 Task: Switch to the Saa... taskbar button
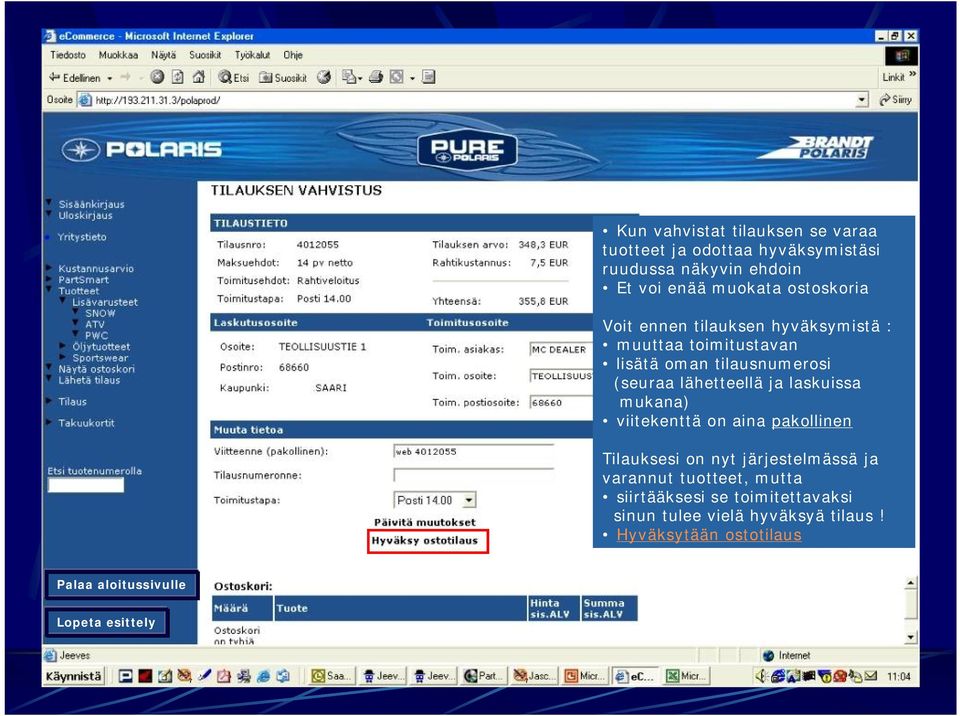331,676
